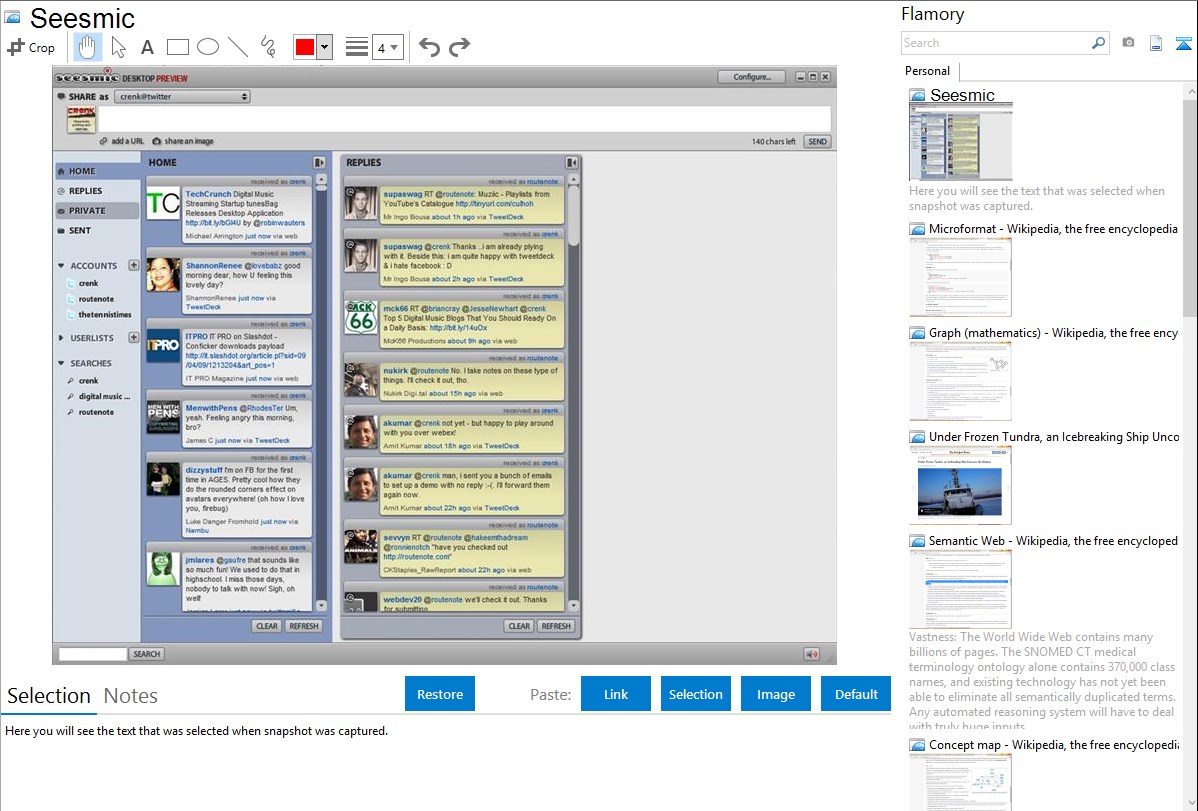Click the Default paste button
The image size is (1198, 811).
pyautogui.click(x=856, y=694)
